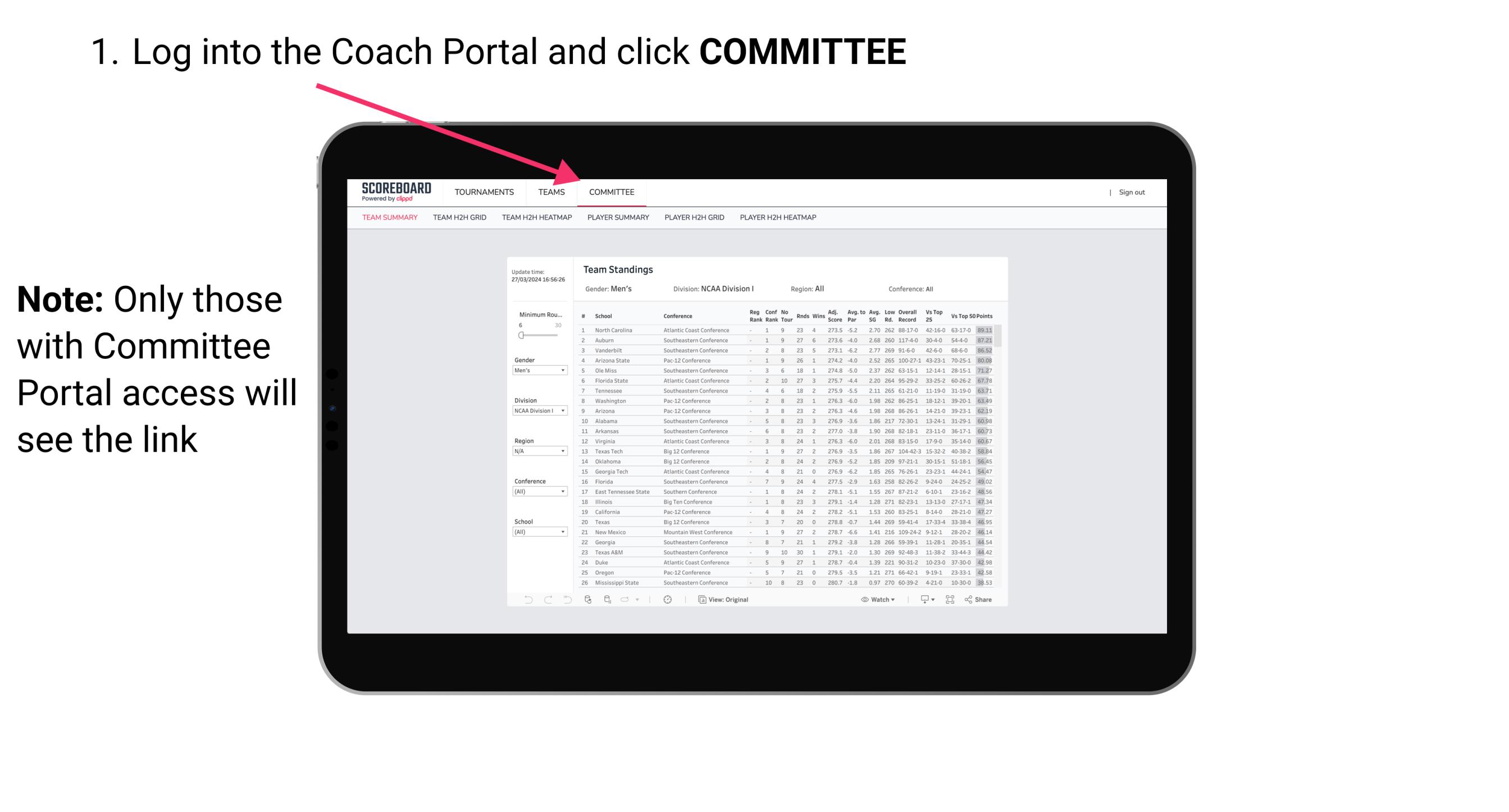Viewport: 1509px width, 812px height.
Task: Switch to TEAM H2H HEATMAP tab
Action: click(537, 219)
